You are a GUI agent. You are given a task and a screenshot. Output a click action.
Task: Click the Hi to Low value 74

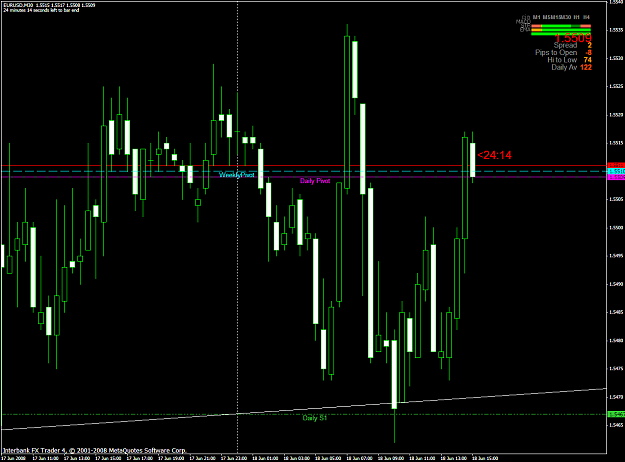pos(588,60)
